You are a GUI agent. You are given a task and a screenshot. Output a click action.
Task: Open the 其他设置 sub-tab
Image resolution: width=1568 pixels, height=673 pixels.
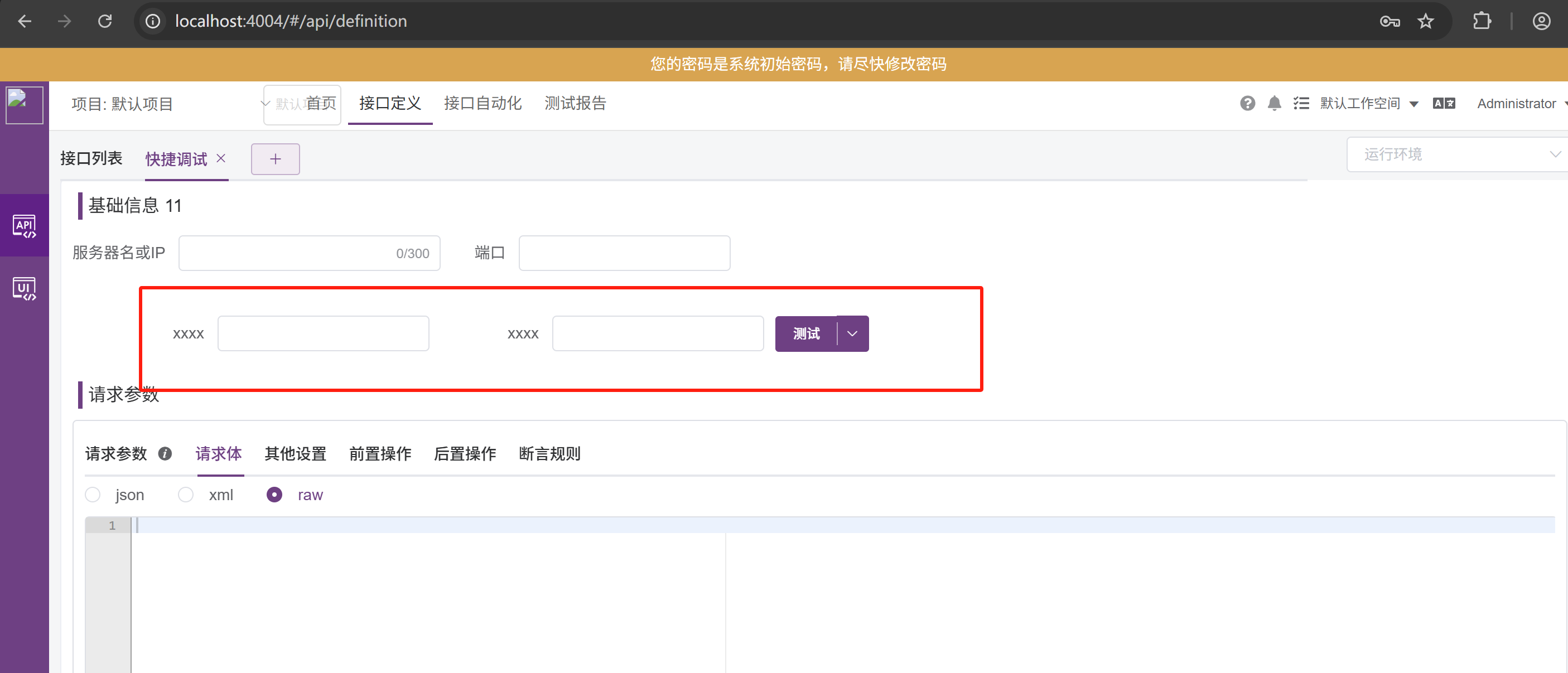tap(296, 454)
